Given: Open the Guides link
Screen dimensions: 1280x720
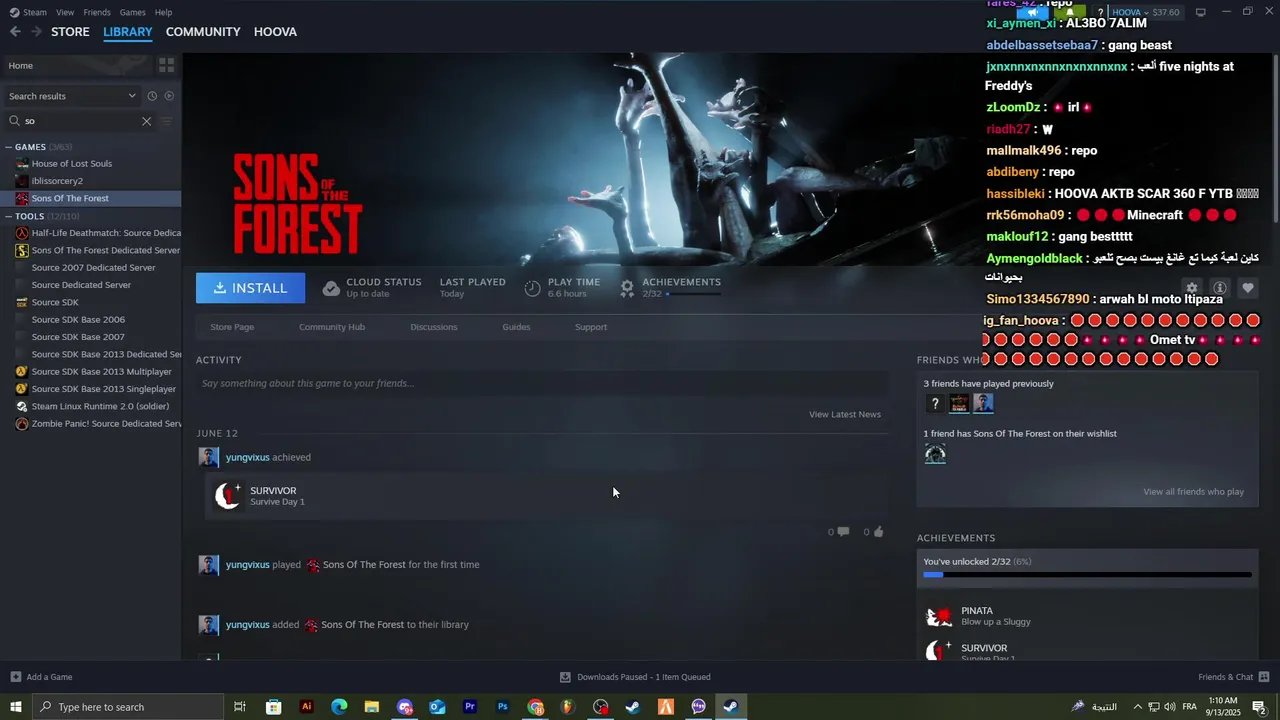Looking at the screenshot, I should coord(516,327).
